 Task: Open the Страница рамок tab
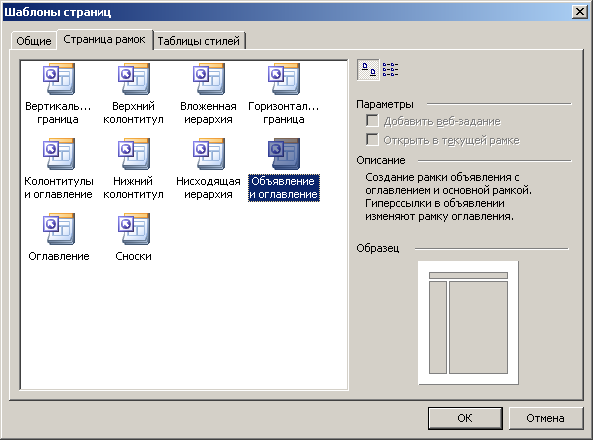104,39
